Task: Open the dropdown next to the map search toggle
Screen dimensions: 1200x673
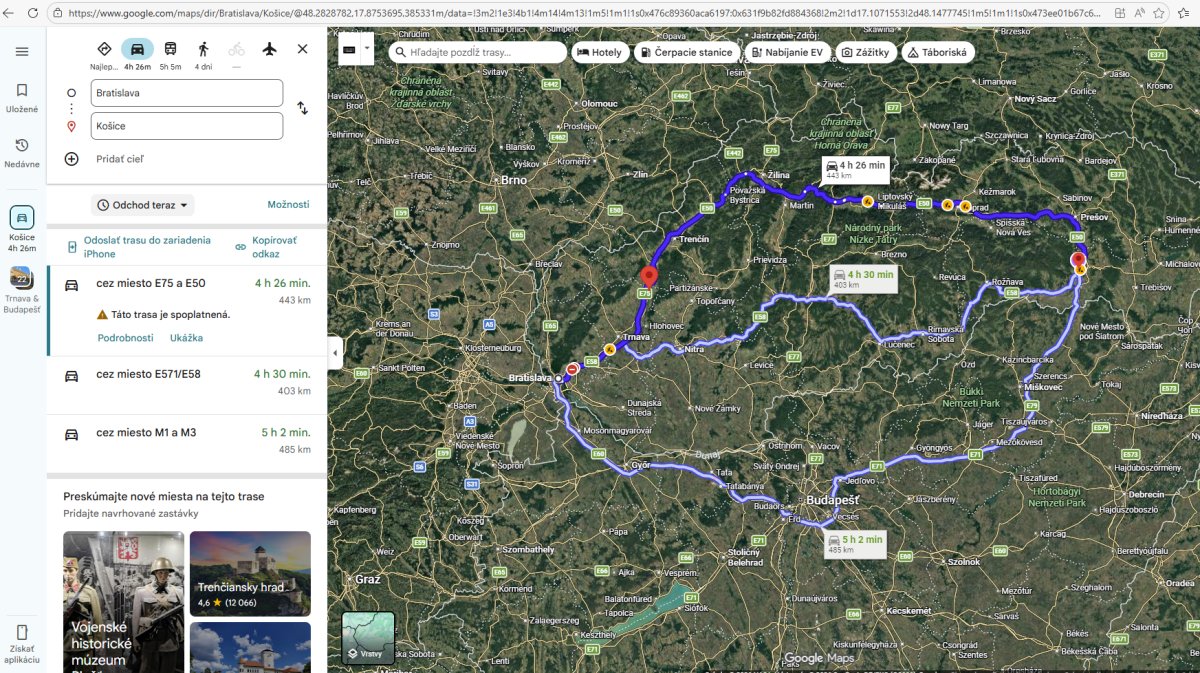Action: pos(367,48)
